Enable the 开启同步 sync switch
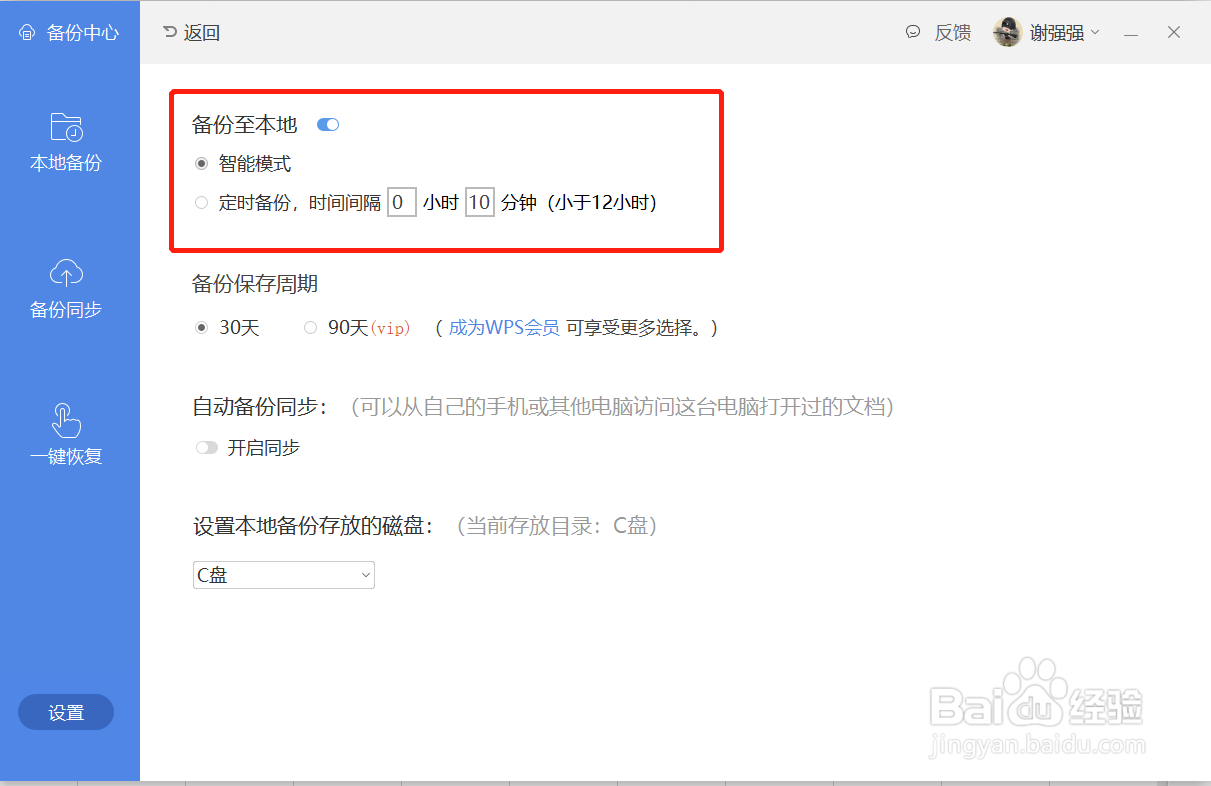1211x786 pixels. [206, 447]
